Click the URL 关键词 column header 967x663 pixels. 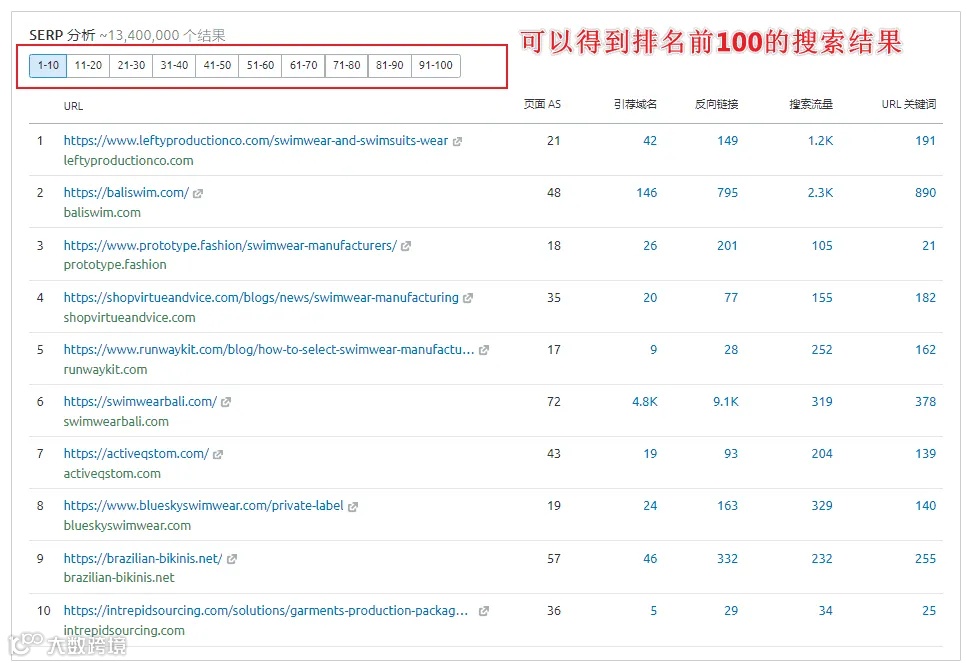909,104
